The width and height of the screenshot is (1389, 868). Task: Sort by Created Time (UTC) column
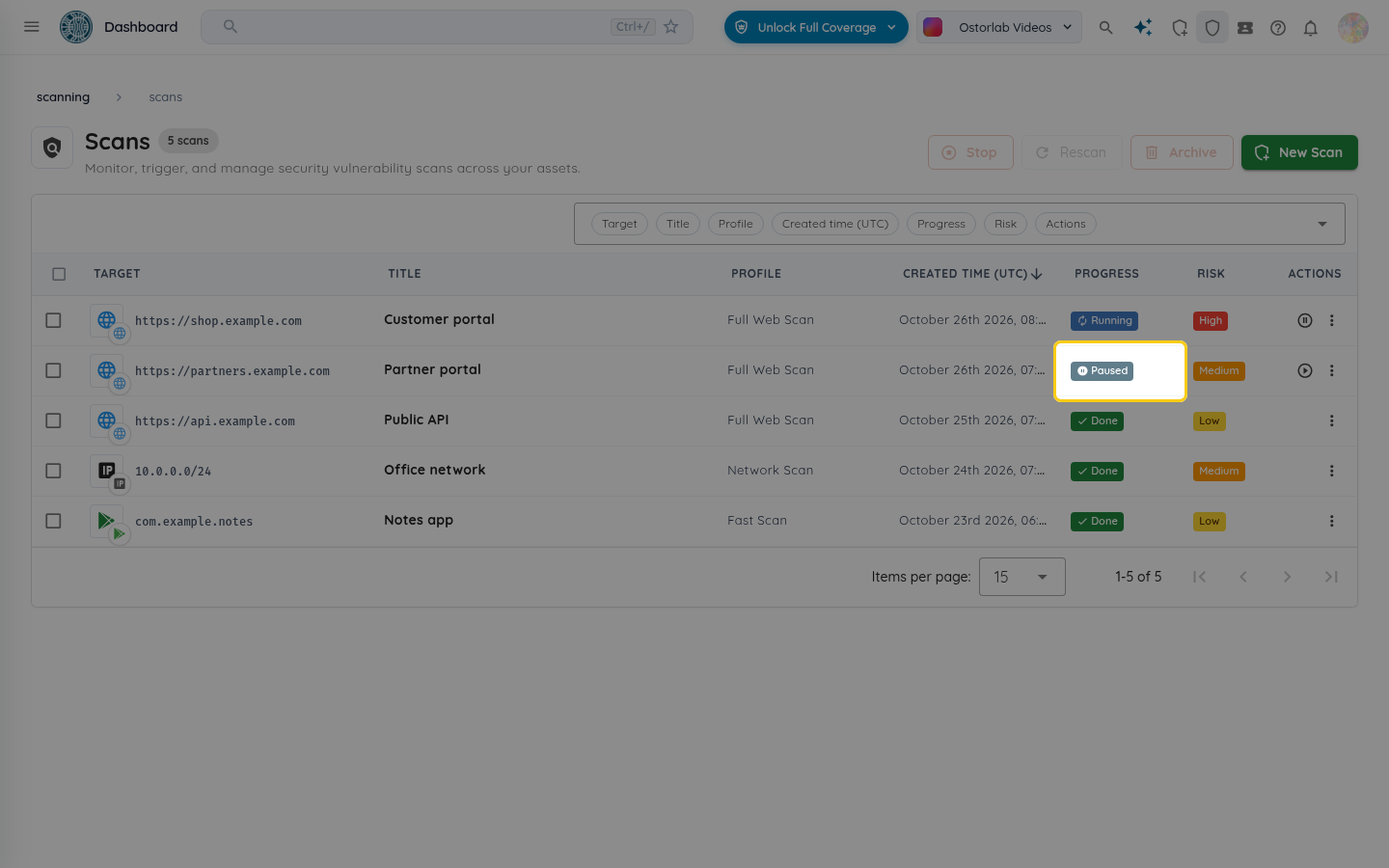coord(972,274)
